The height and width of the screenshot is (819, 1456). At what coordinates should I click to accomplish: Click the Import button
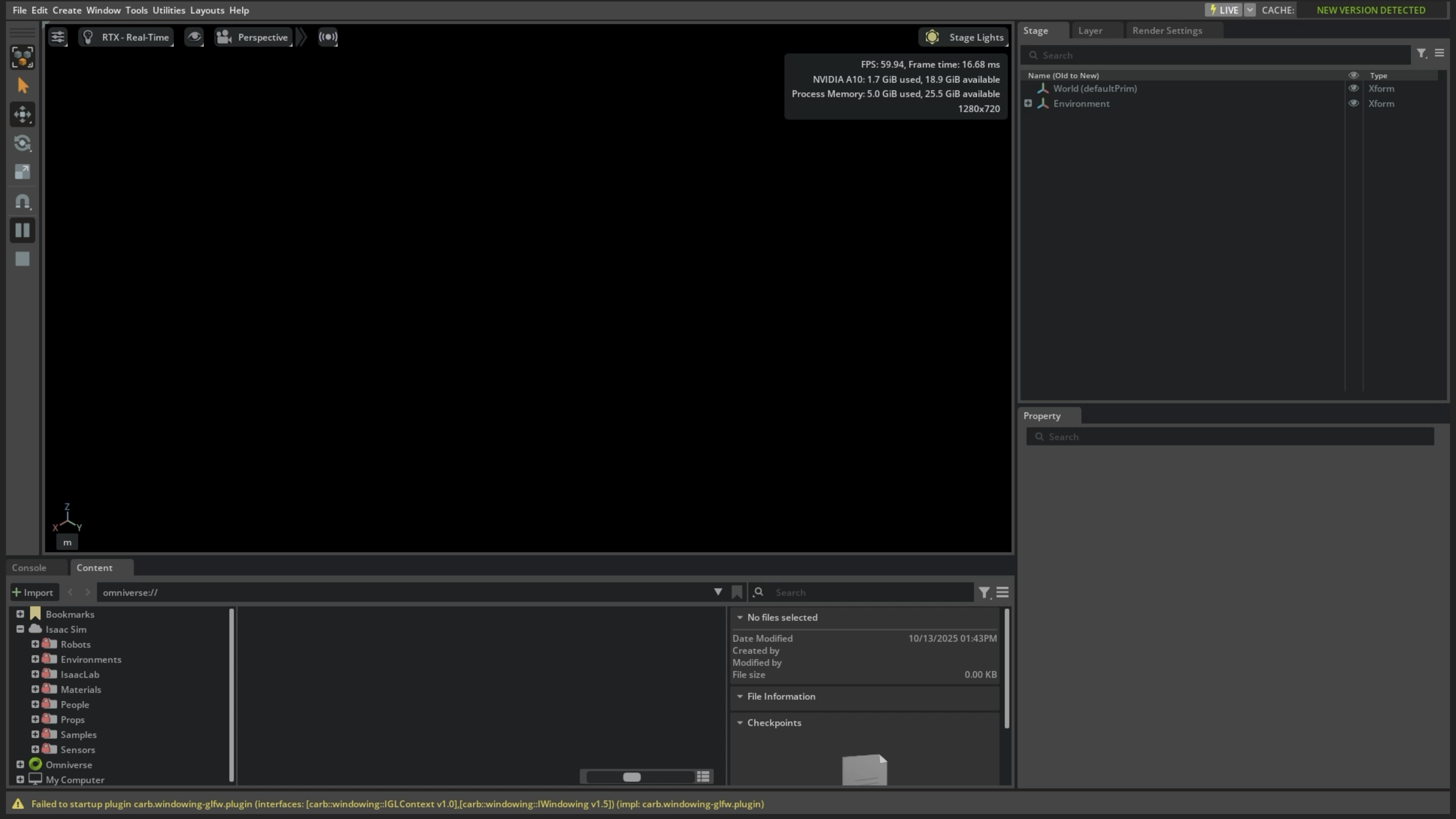click(33, 593)
